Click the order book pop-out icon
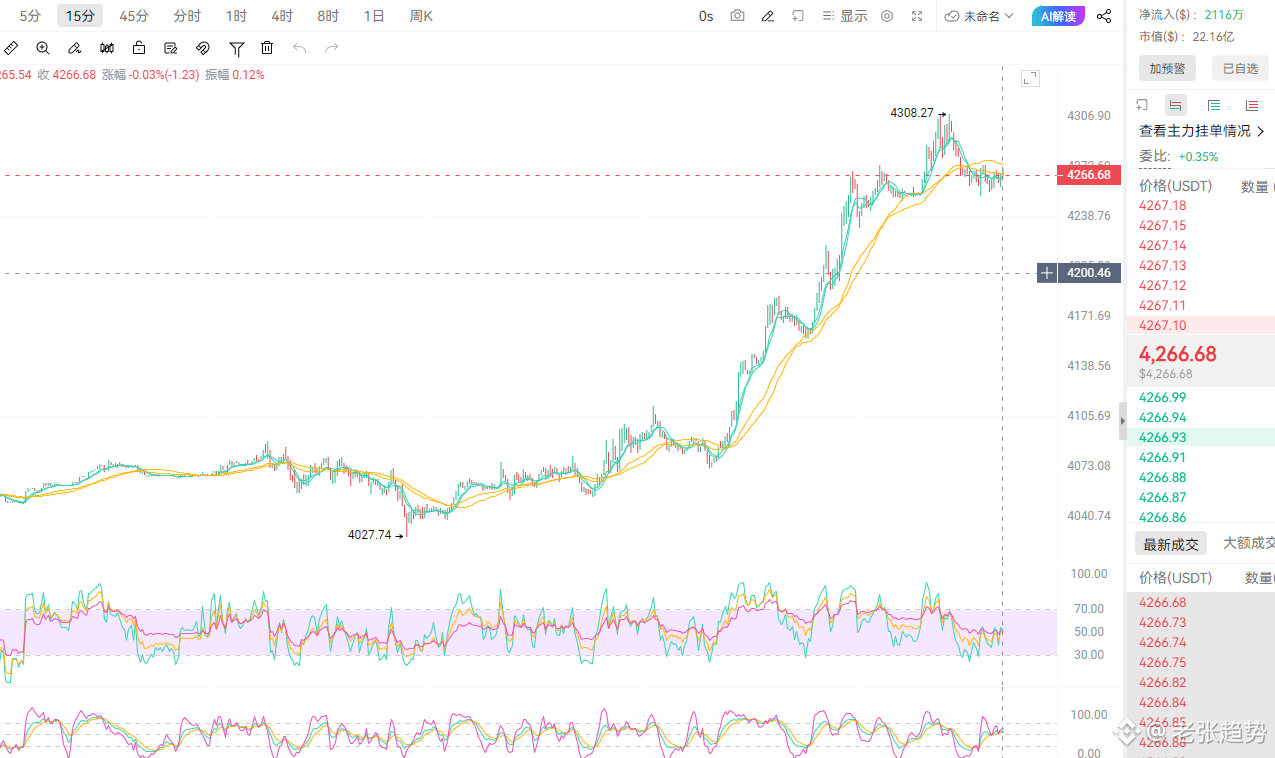Screen dimensions: 1275x758 coord(1142,105)
